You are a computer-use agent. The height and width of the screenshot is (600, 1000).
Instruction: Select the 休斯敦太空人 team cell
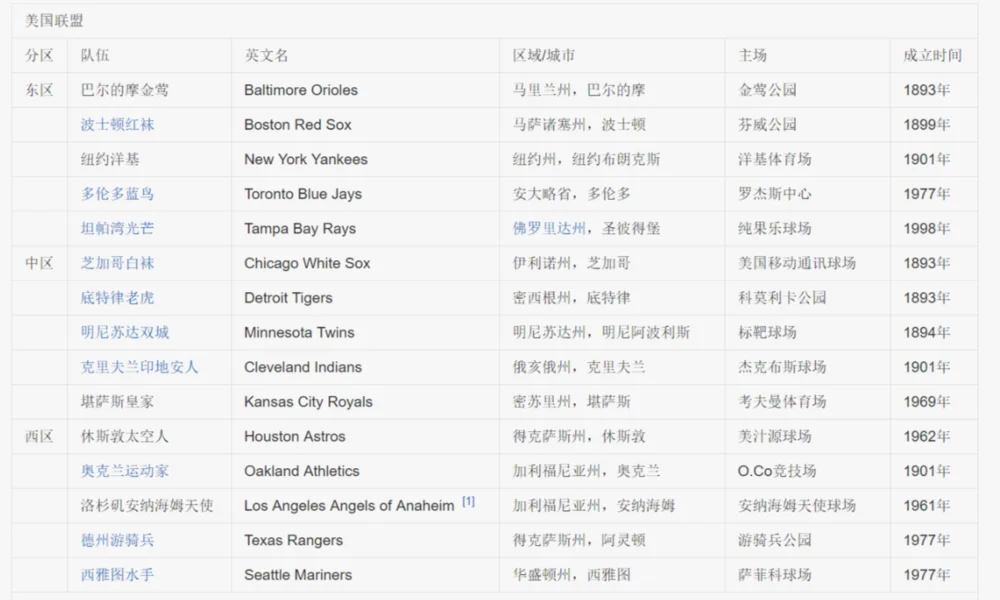click(x=125, y=436)
